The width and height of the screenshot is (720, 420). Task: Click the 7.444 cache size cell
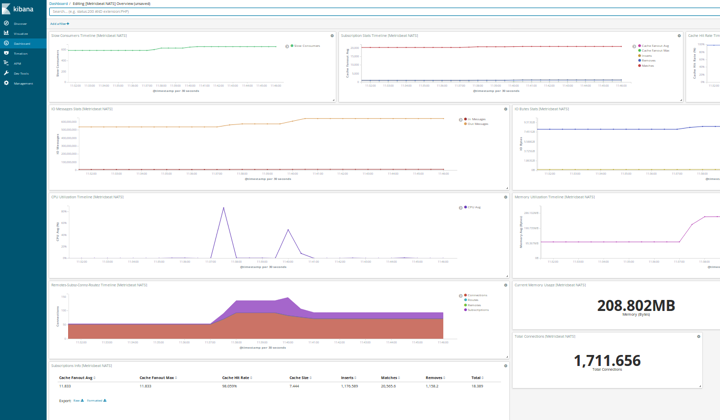(x=294, y=386)
